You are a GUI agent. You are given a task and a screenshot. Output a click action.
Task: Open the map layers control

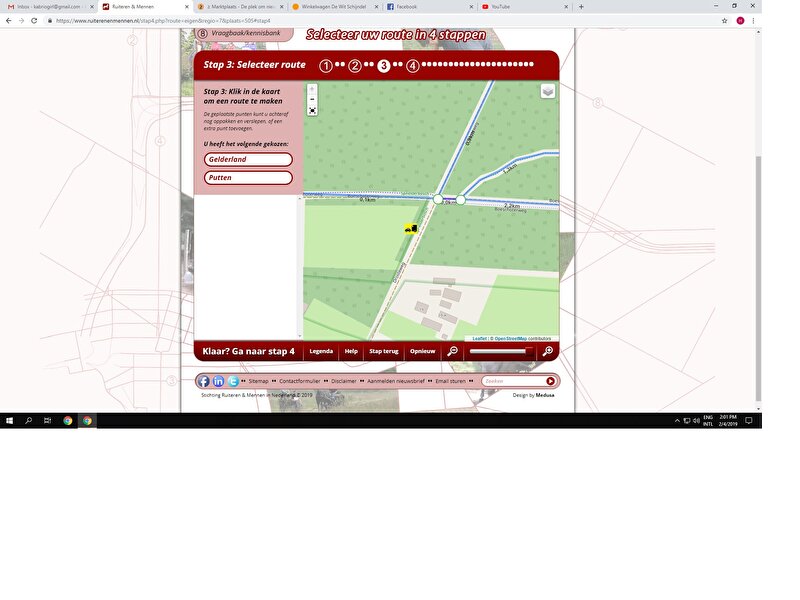click(547, 91)
